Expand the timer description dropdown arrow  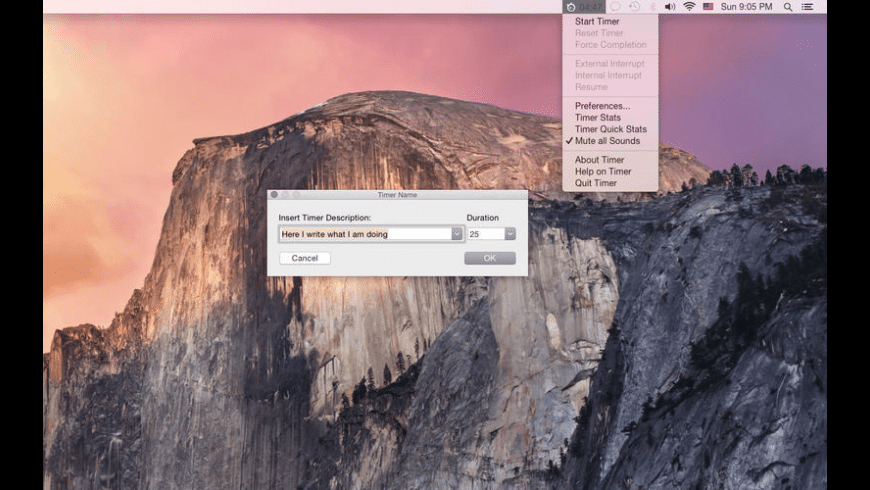click(x=457, y=234)
